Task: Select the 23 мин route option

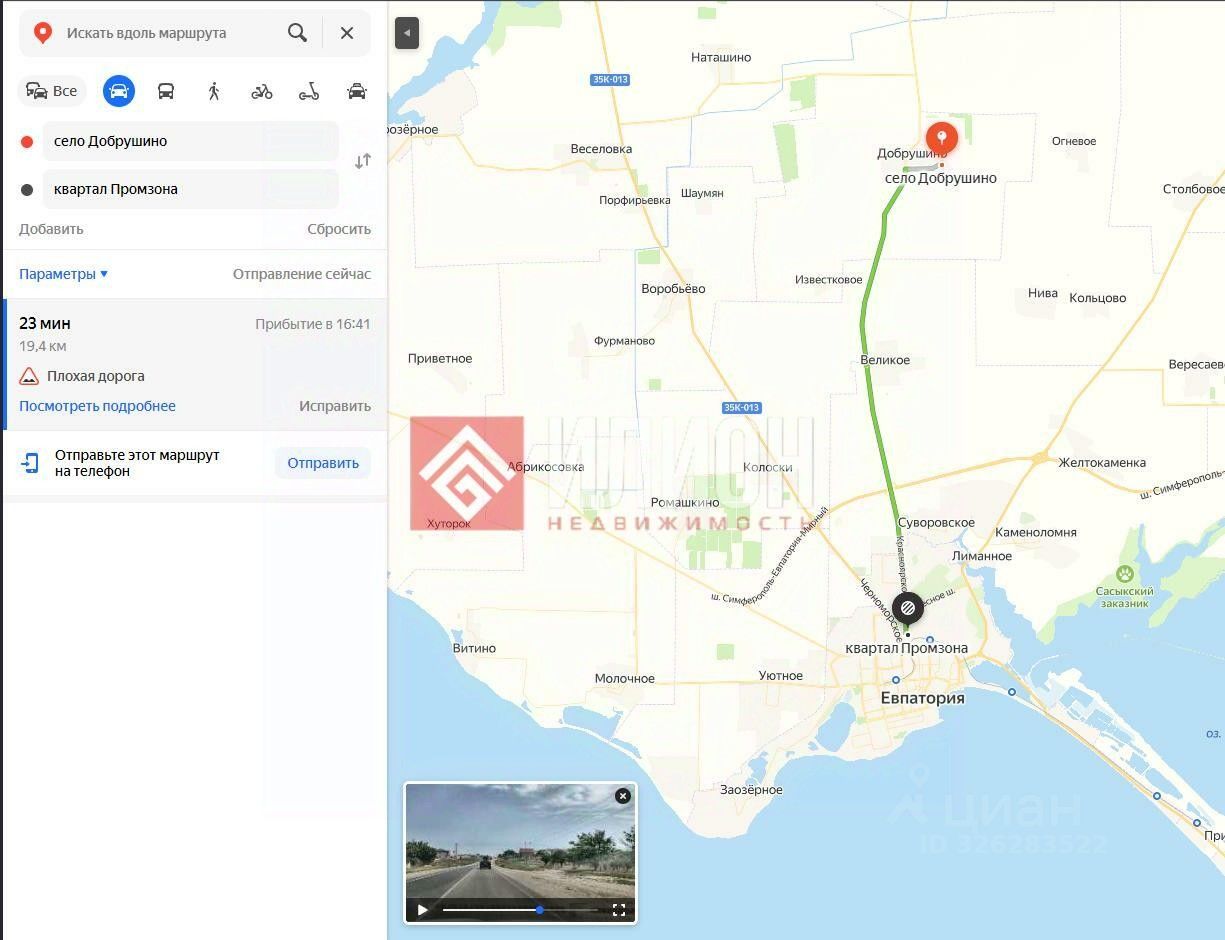Action: tap(195, 364)
